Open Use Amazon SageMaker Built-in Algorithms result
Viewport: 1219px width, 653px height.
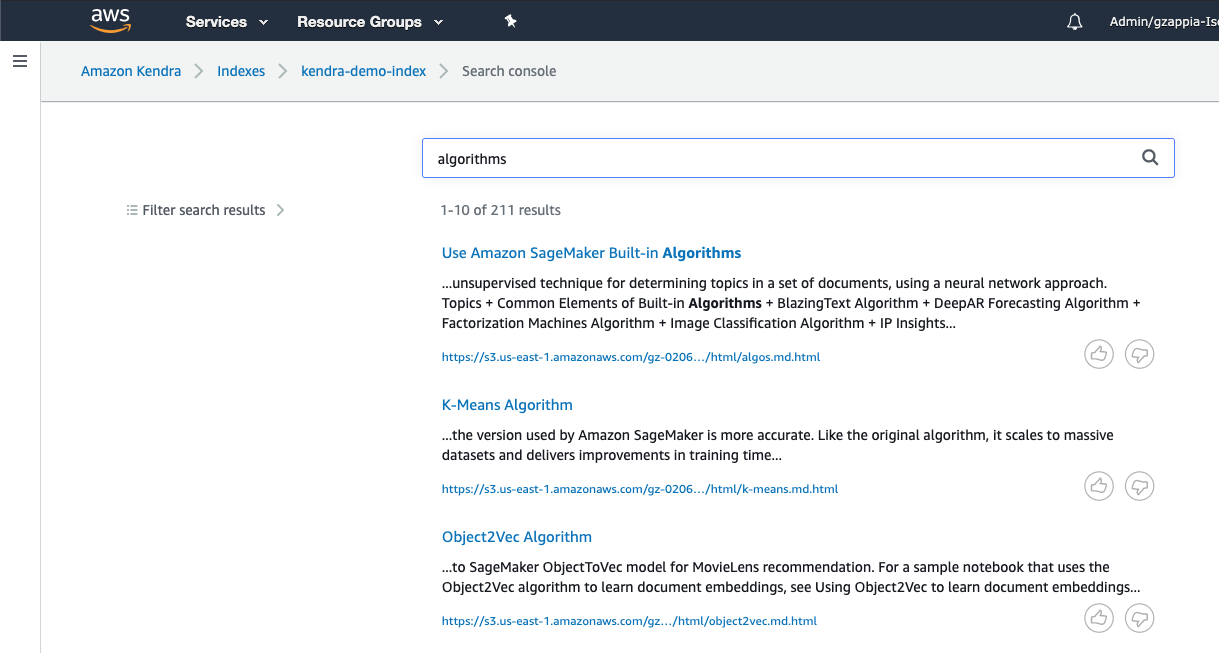(x=591, y=253)
